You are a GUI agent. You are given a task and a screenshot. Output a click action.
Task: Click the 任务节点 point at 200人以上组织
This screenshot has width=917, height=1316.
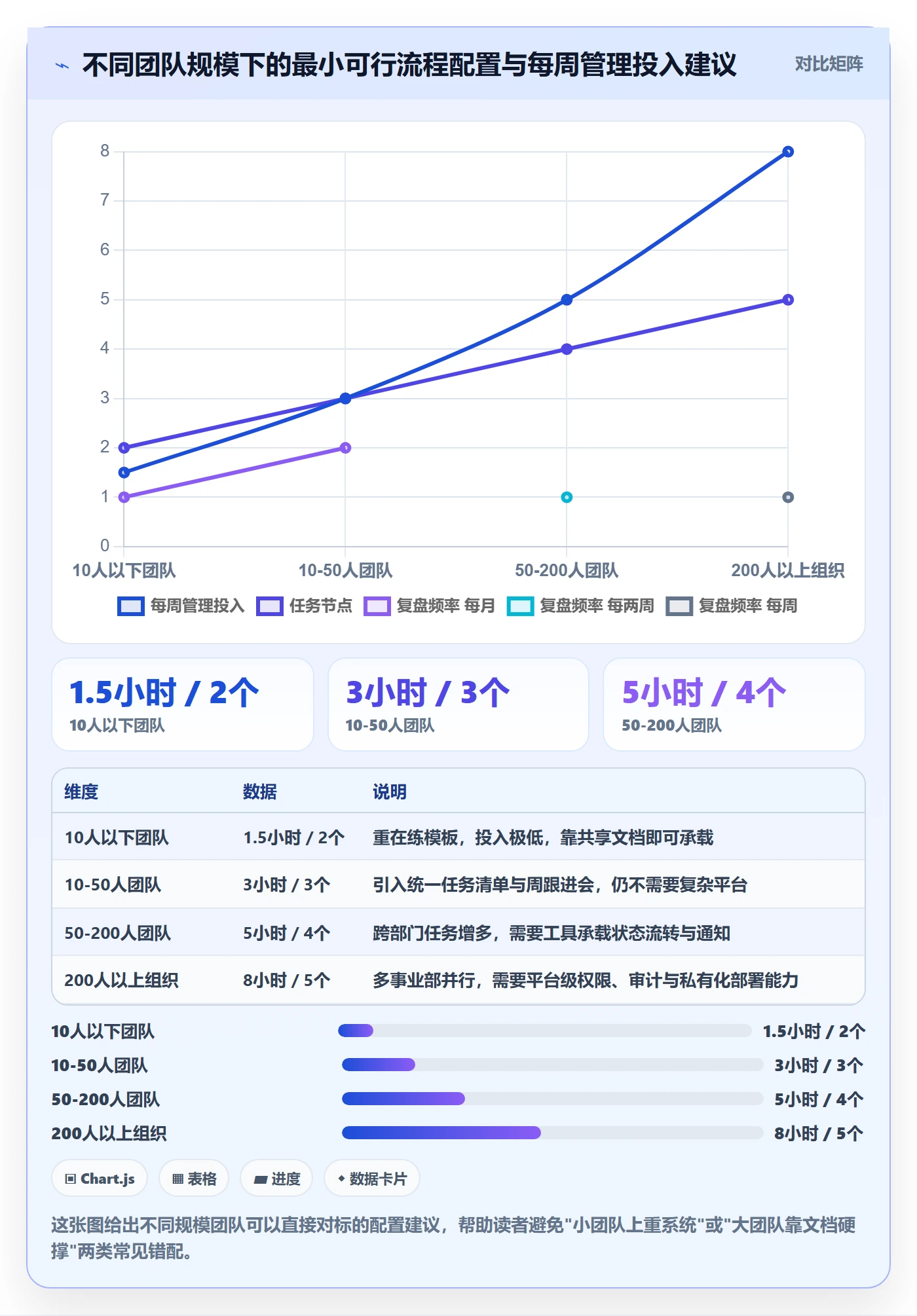[x=788, y=300]
